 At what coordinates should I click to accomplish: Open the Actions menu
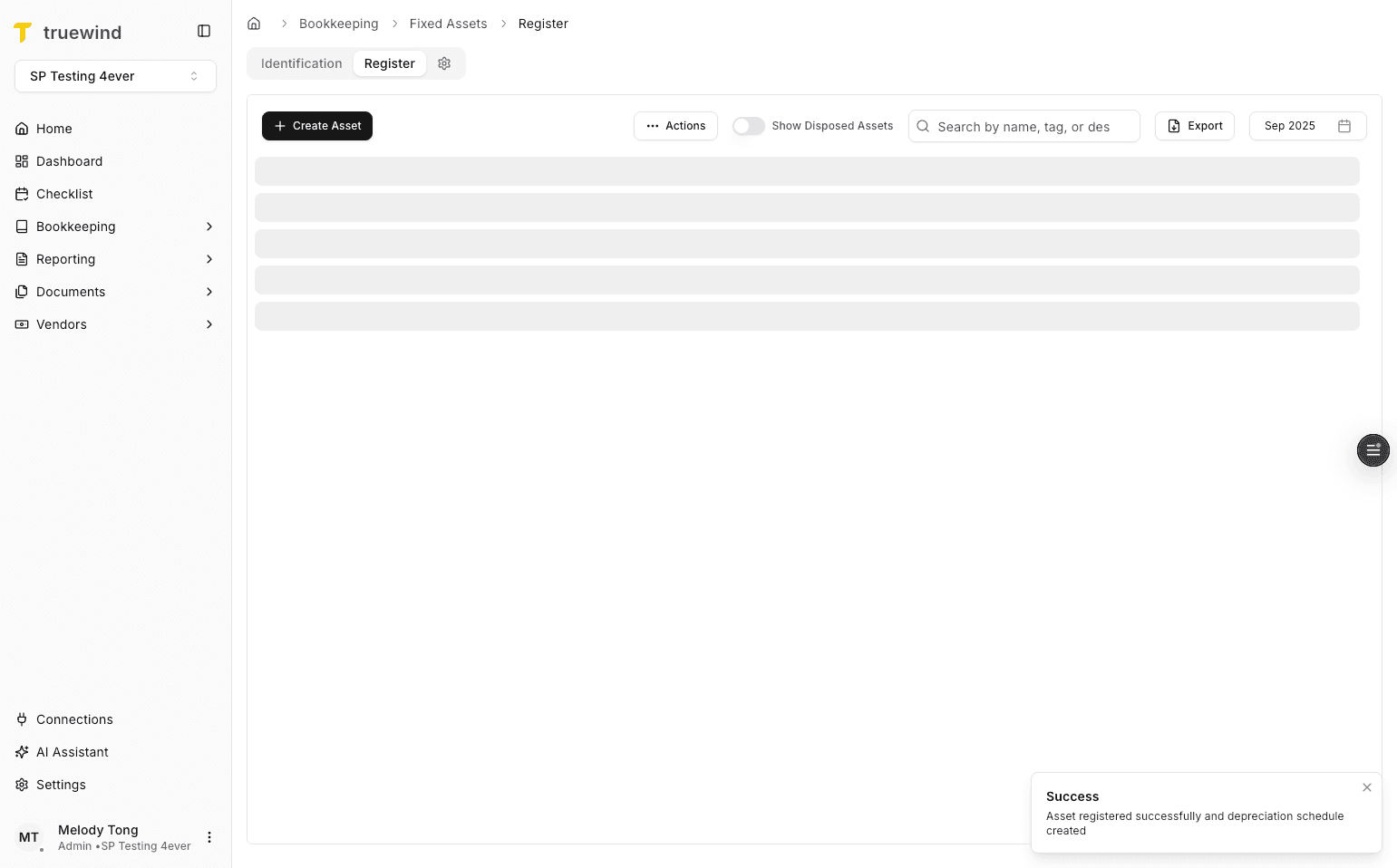(x=675, y=126)
